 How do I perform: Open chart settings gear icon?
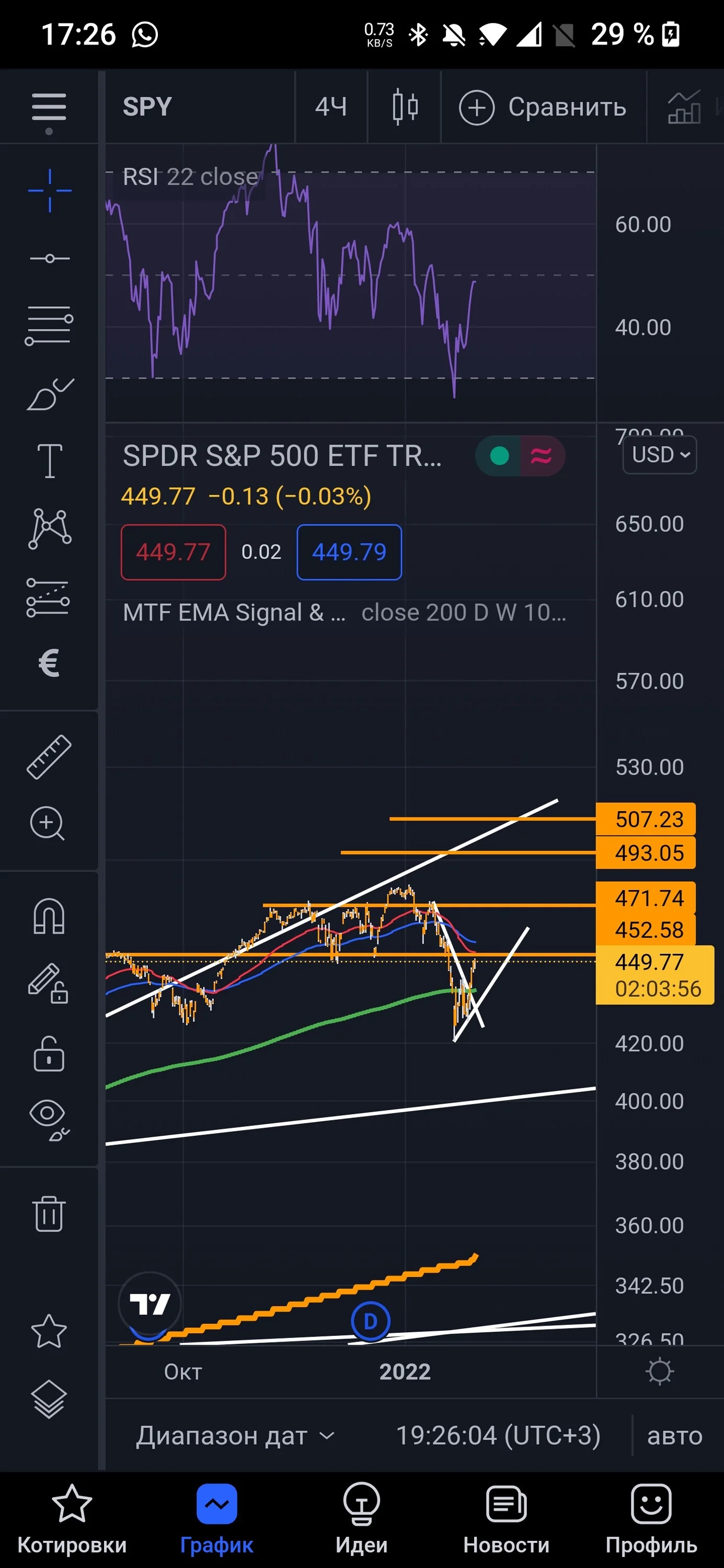[x=660, y=1372]
